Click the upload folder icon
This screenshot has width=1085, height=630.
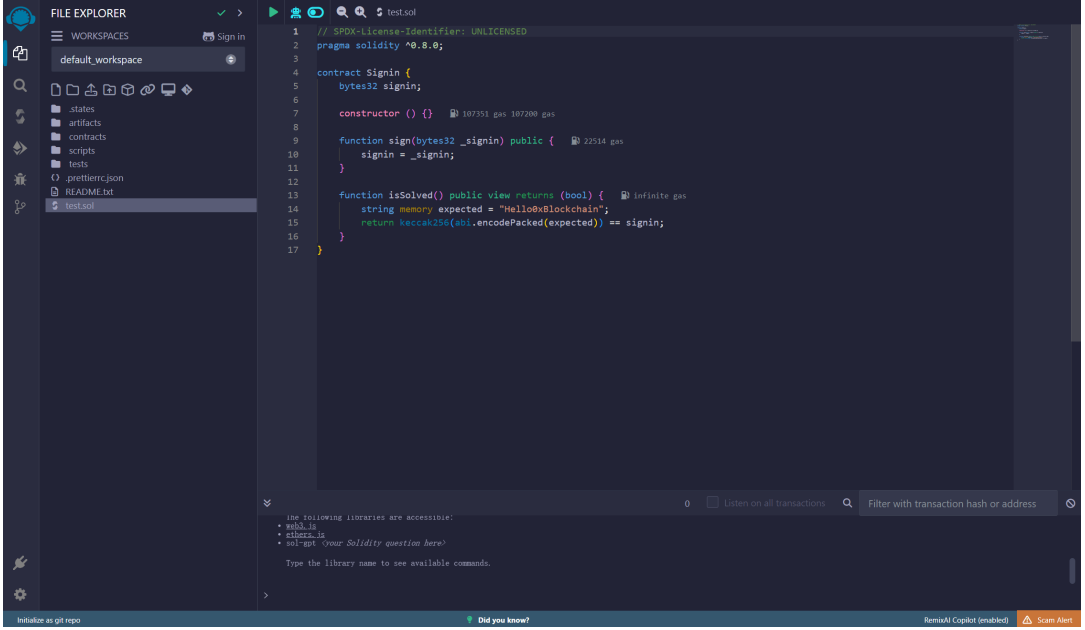tap(109, 90)
